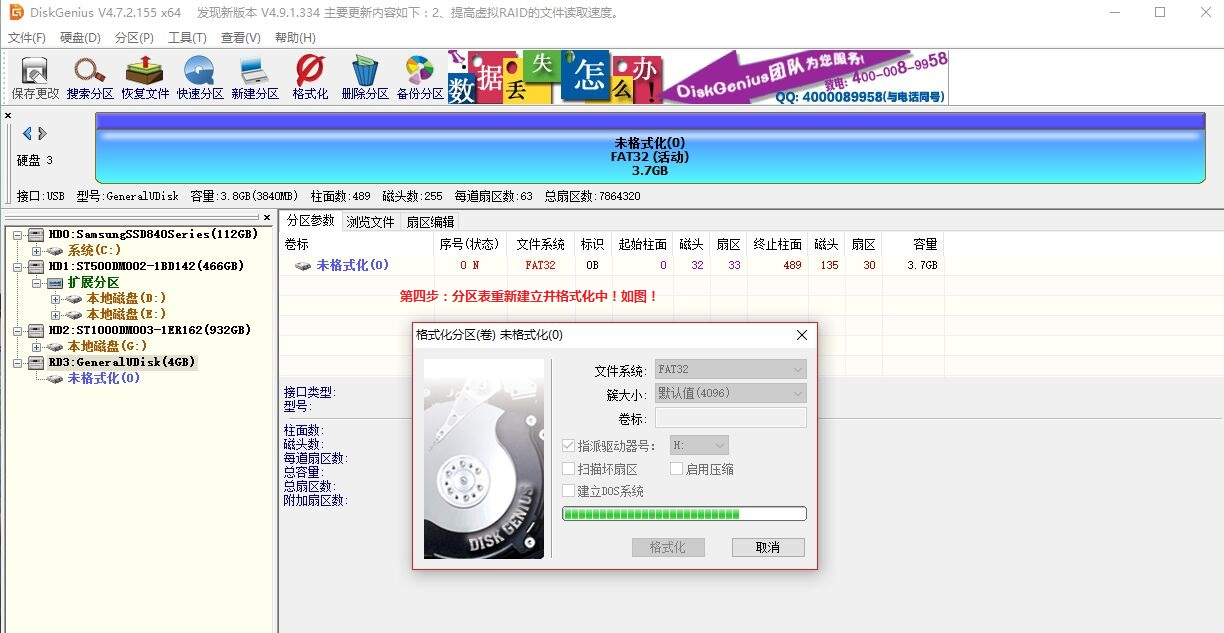Open the 备份分区 backup partition tool

[x=420, y=78]
